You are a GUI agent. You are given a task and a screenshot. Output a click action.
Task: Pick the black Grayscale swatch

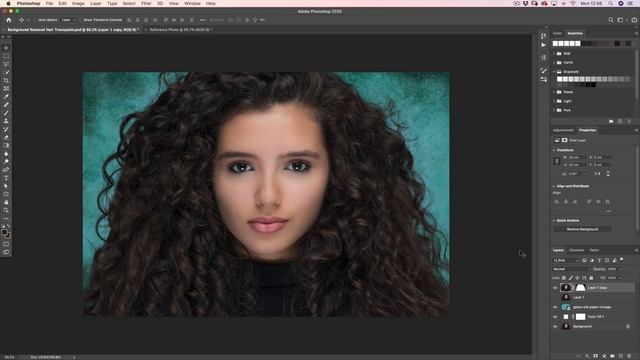click(x=593, y=85)
